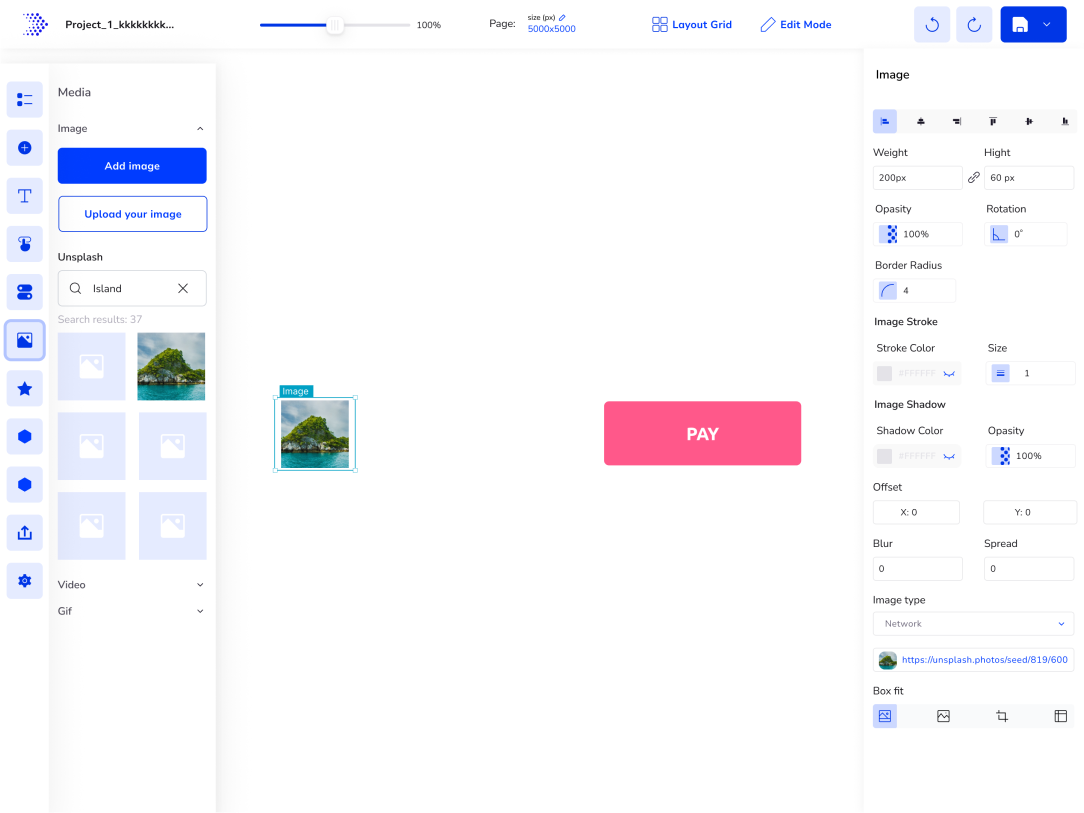Image resolution: width=1084 pixels, height=813 pixels.
Task: Clear the Island search query with the X
Action: pyautogui.click(x=183, y=288)
